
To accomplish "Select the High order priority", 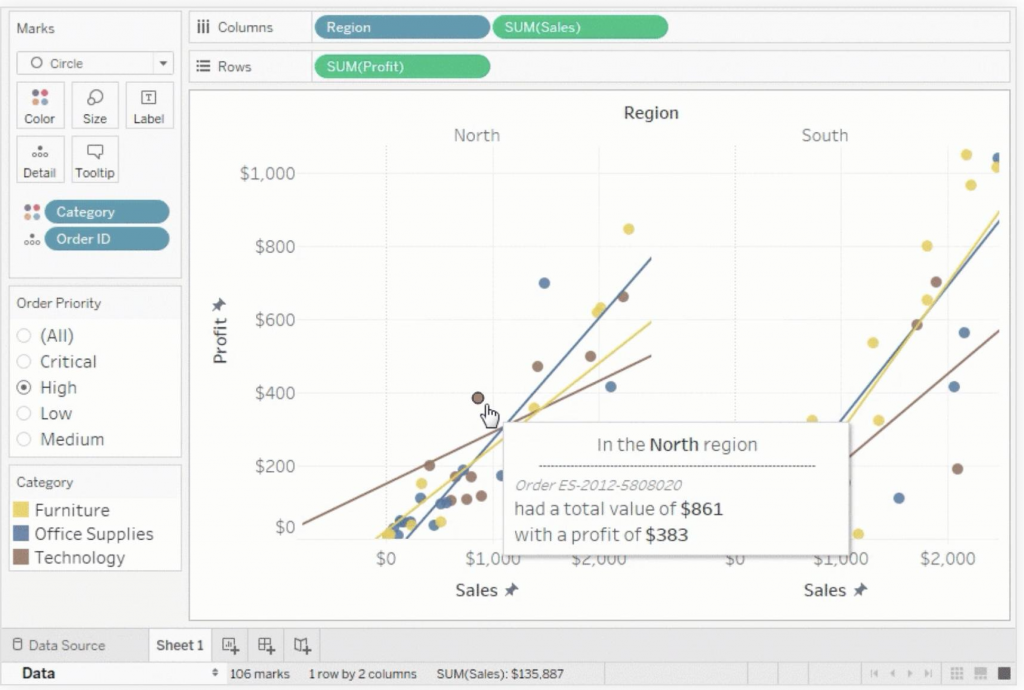I will pyautogui.click(x=22, y=387).
